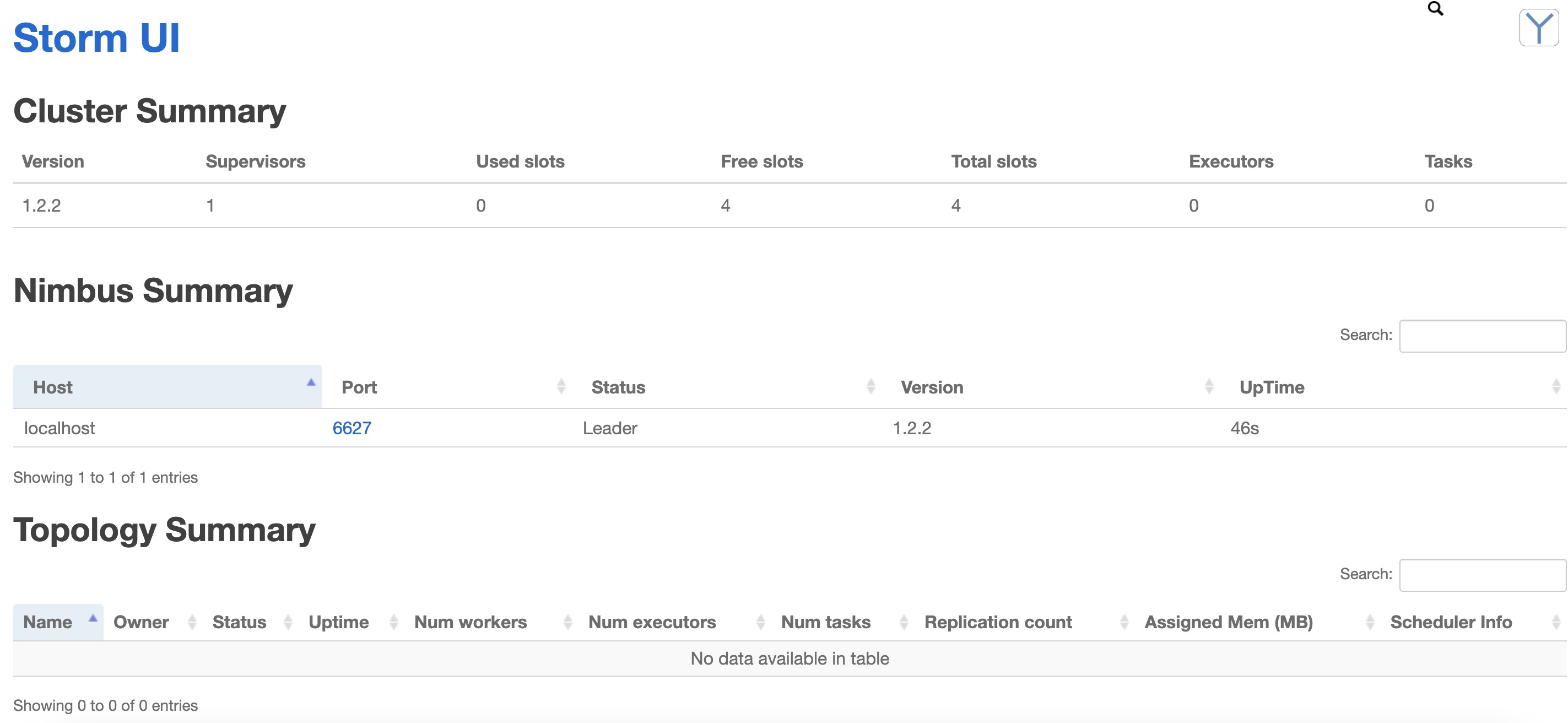
Task: Focus the Topology Summary search field
Action: [x=1482, y=575]
